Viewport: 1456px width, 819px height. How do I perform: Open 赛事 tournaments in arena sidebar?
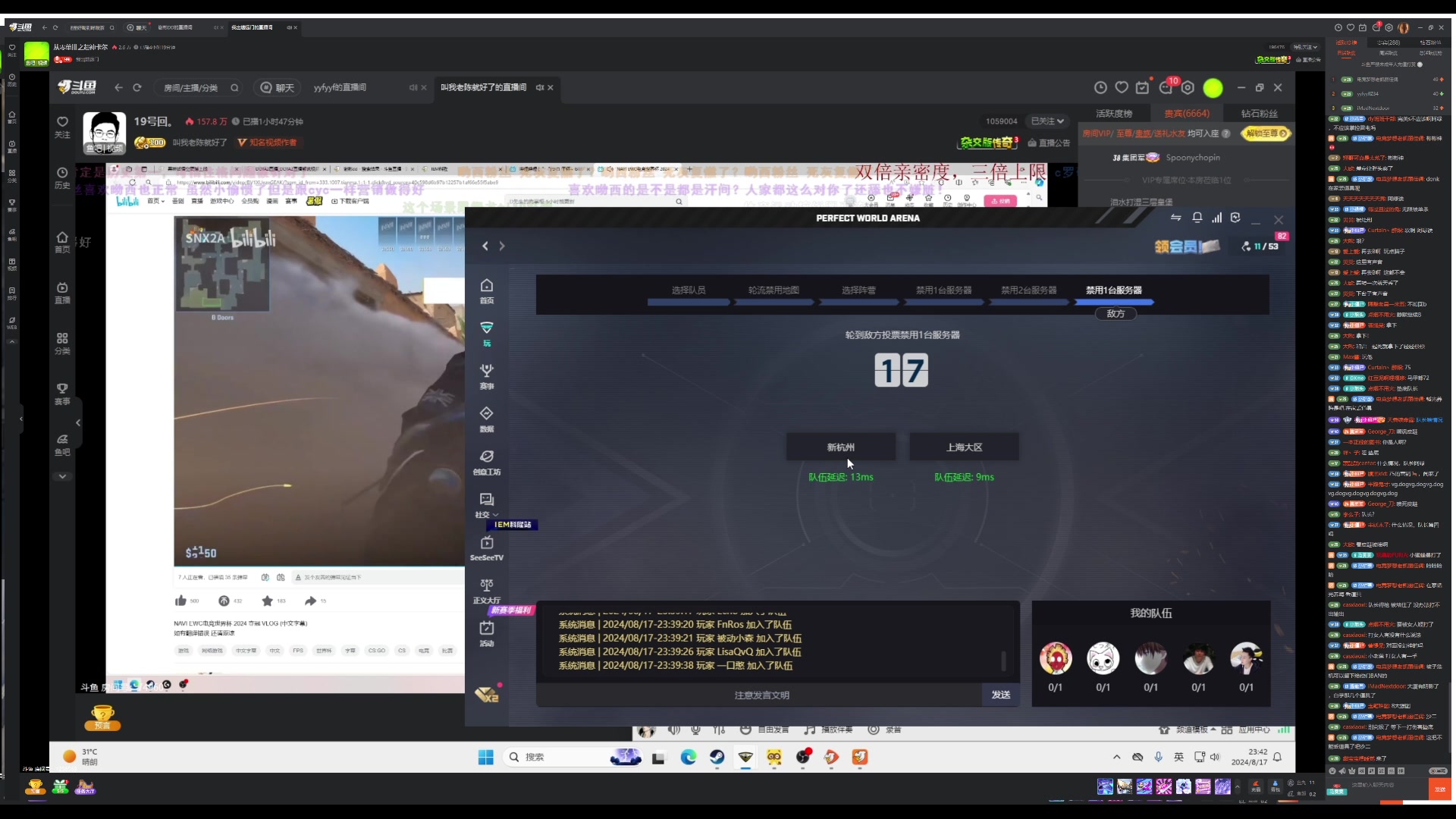[x=487, y=377]
